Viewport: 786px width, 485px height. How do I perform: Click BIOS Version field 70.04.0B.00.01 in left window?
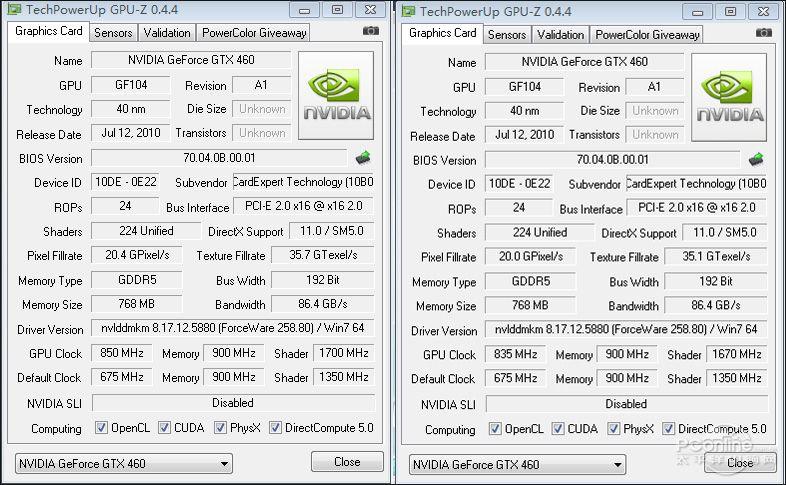[x=219, y=158]
